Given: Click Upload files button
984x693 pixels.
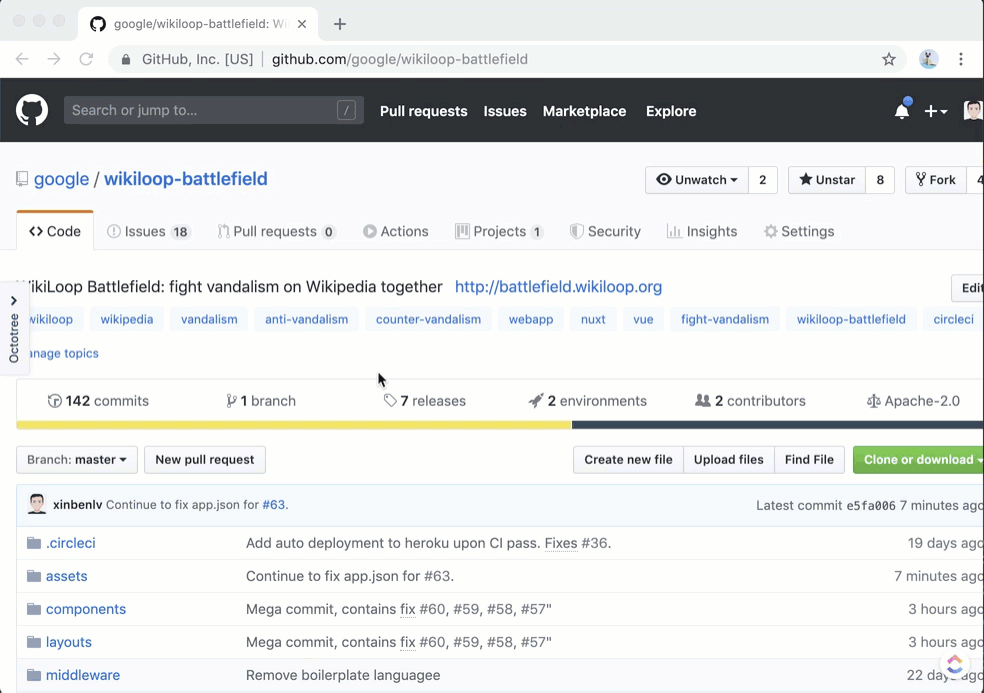Looking at the screenshot, I should pos(729,459).
